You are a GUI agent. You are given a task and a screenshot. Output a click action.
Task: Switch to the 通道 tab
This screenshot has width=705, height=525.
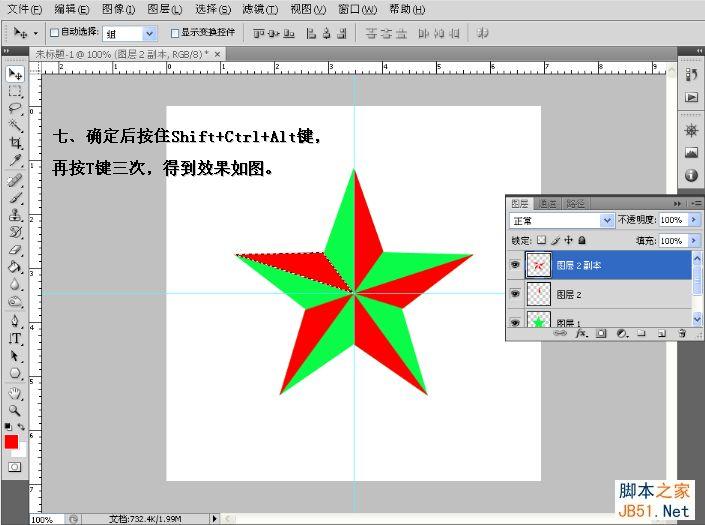tap(547, 204)
